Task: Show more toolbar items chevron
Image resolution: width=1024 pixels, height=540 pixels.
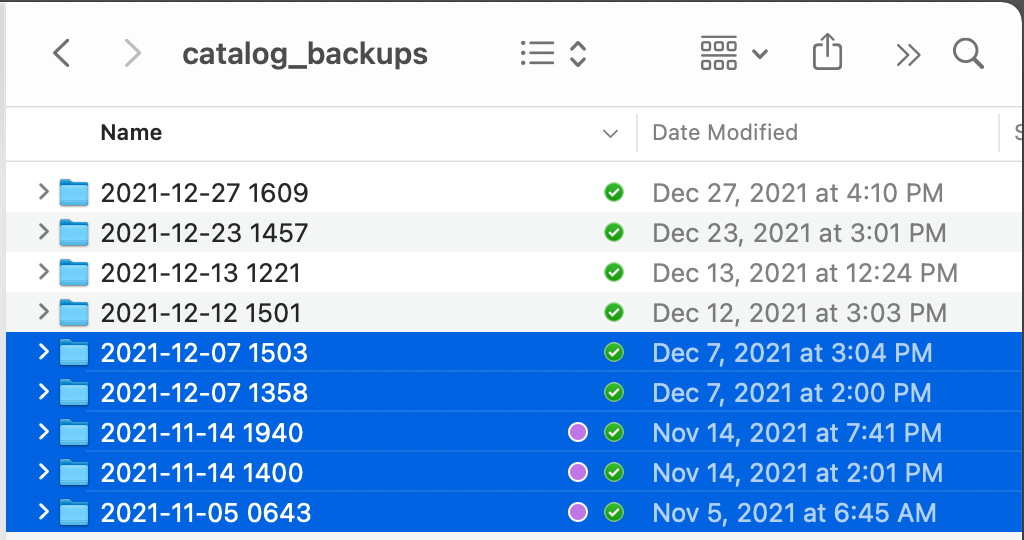Action: 908,55
